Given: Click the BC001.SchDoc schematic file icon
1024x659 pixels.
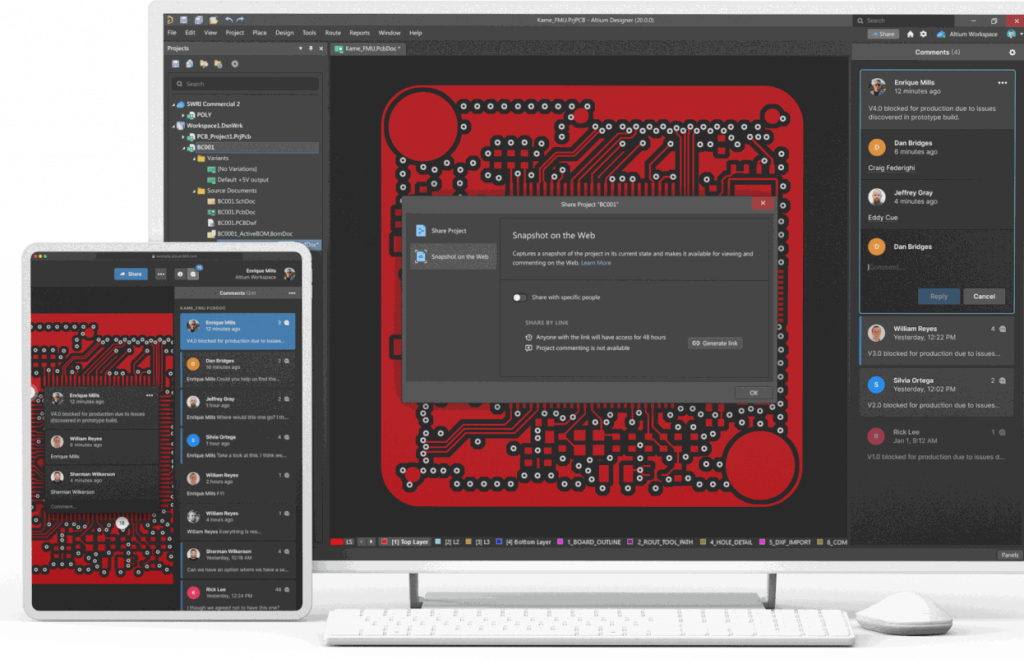Looking at the screenshot, I should [x=212, y=201].
